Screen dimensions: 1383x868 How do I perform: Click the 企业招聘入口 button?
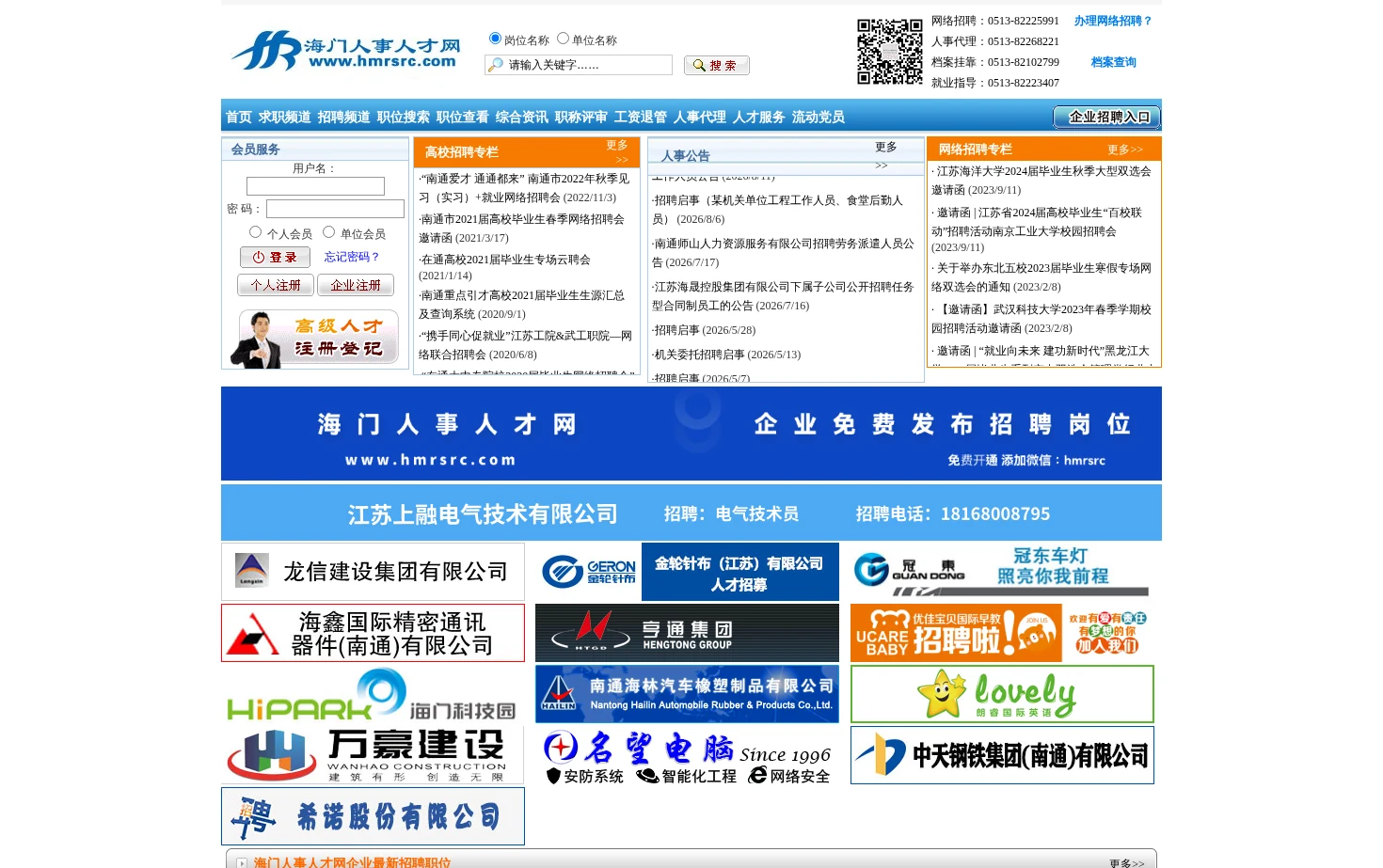tap(1106, 117)
